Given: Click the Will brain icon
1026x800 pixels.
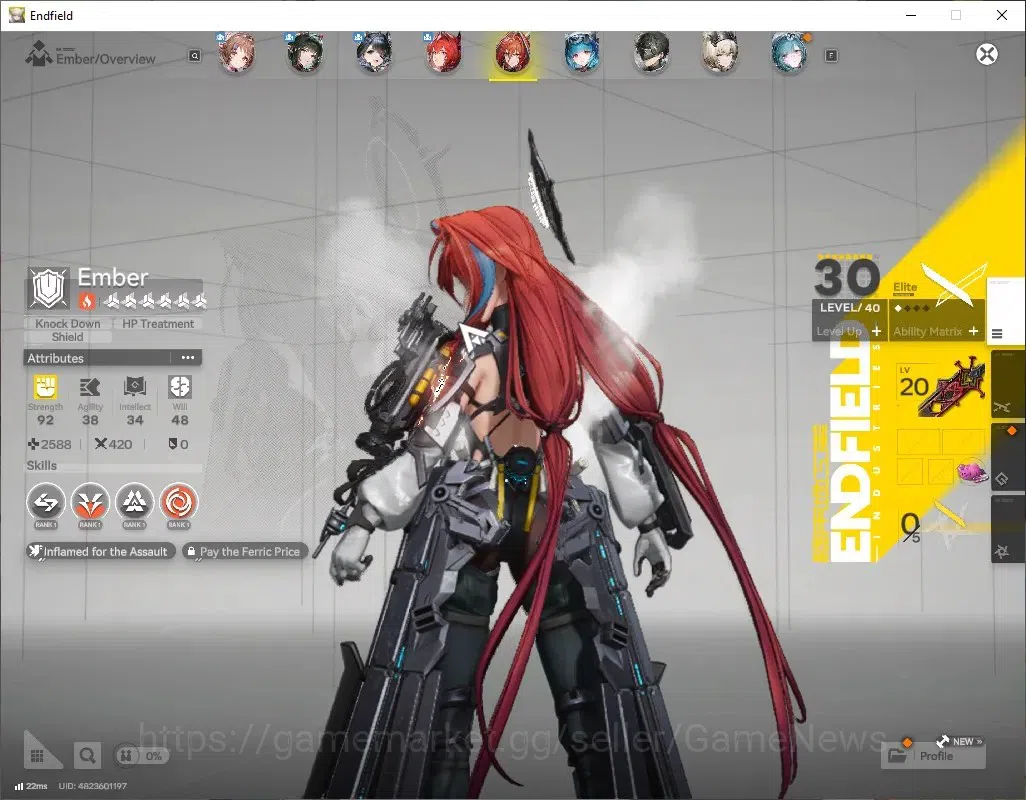Looking at the screenshot, I should point(179,387).
